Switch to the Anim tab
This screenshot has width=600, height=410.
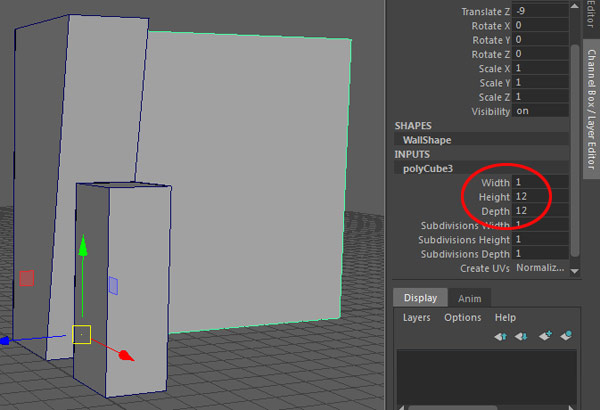click(x=467, y=298)
